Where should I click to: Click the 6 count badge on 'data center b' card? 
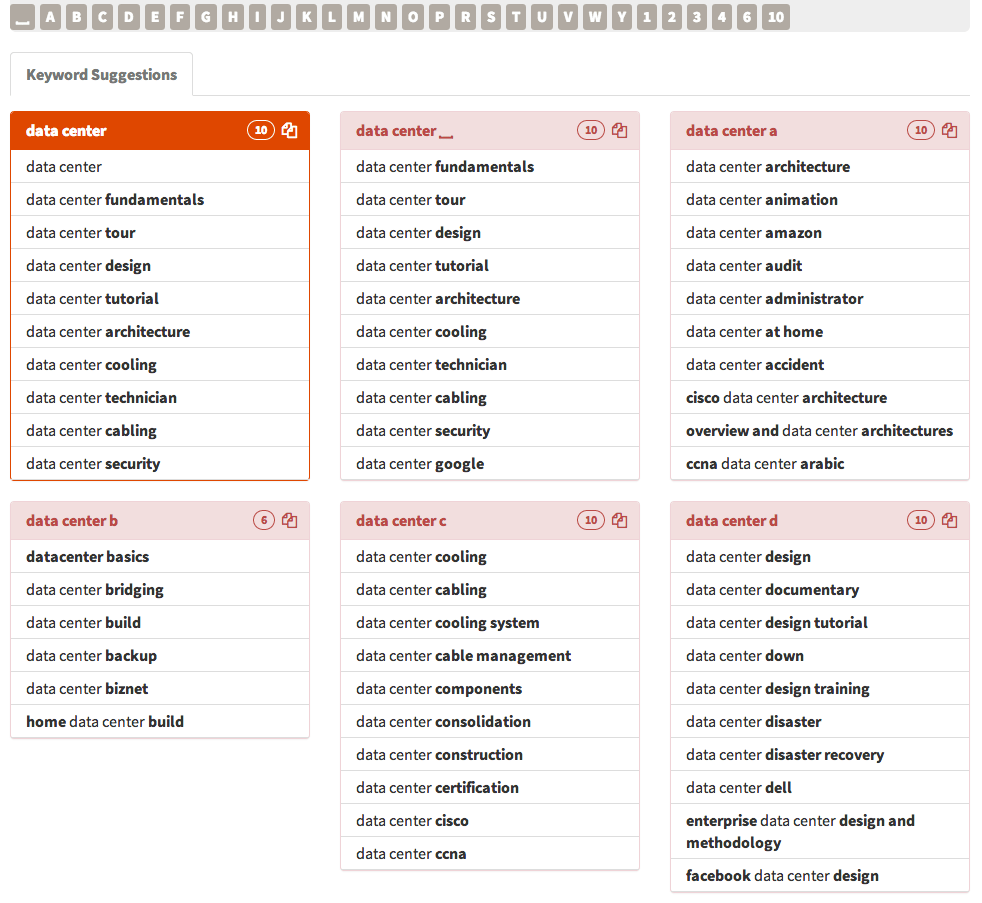(x=264, y=520)
